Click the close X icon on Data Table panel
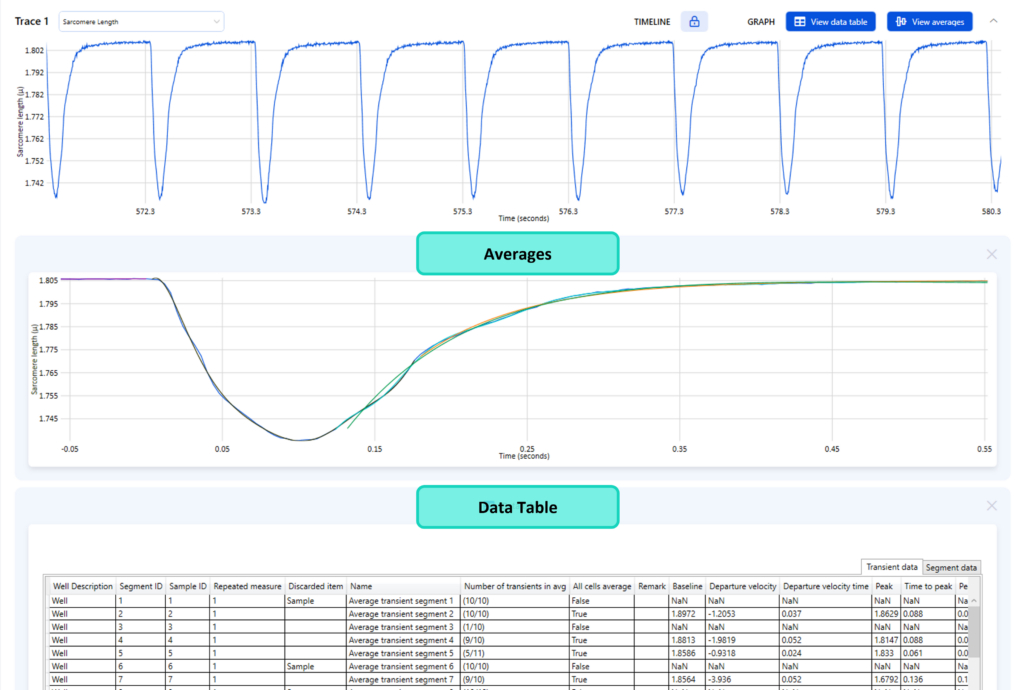This screenshot has height=690, width=1024. [991, 506]
